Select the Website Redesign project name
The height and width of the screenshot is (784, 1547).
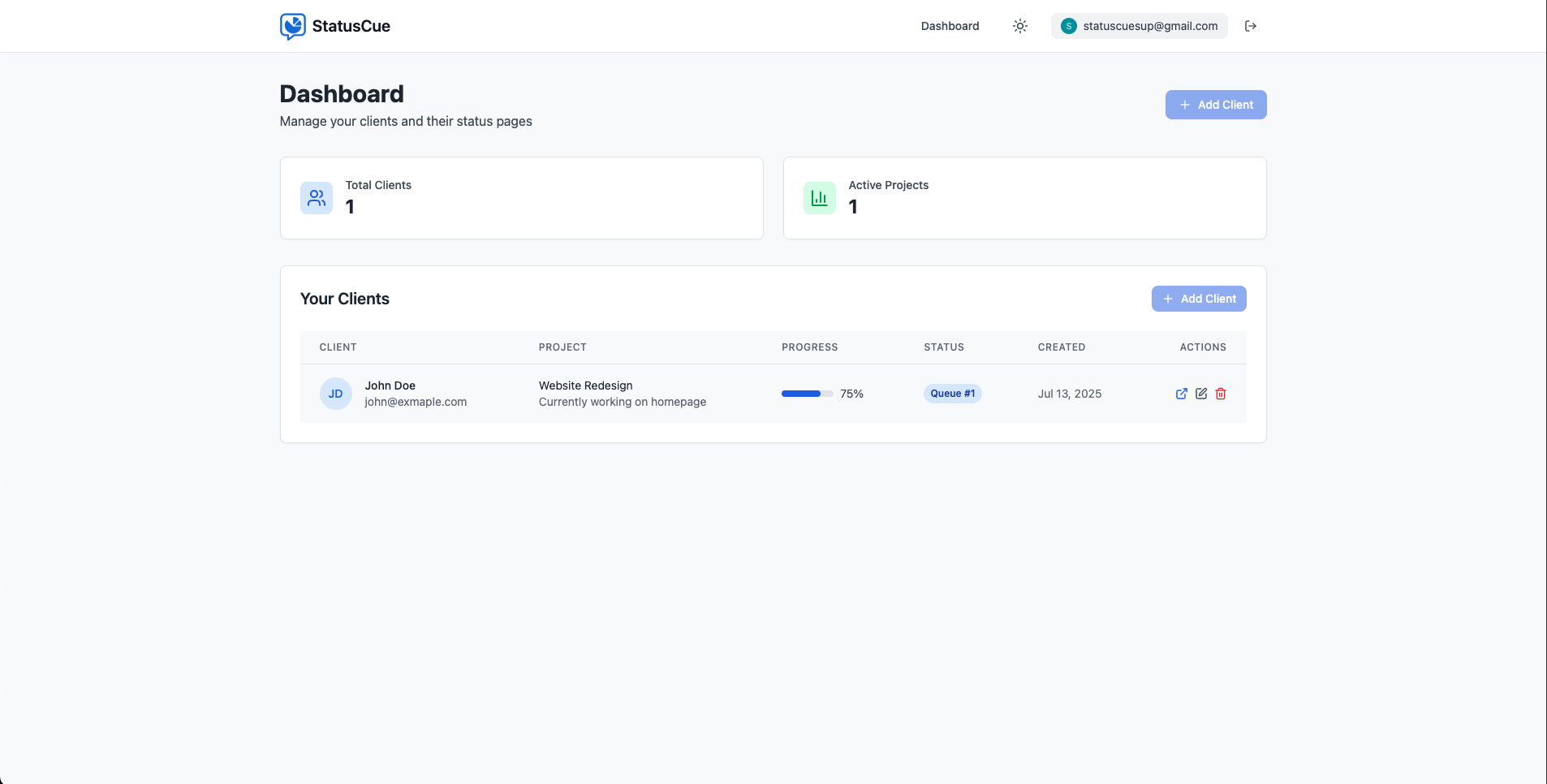pos(585,386)
